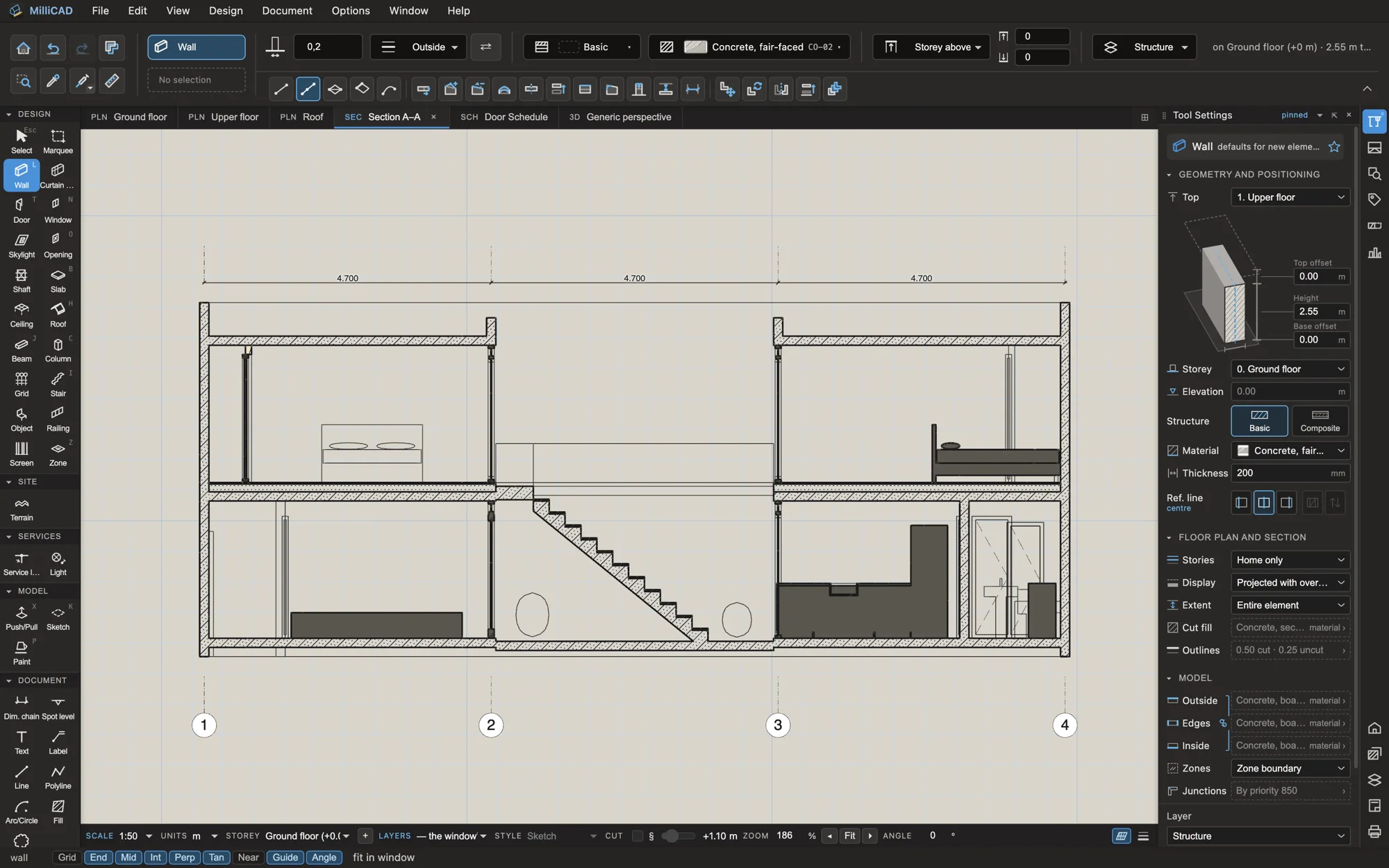Open the 'Storey above' dropdown in toolbar
The height and width of the screenshot is (868, 1389).
click(932, 47)
